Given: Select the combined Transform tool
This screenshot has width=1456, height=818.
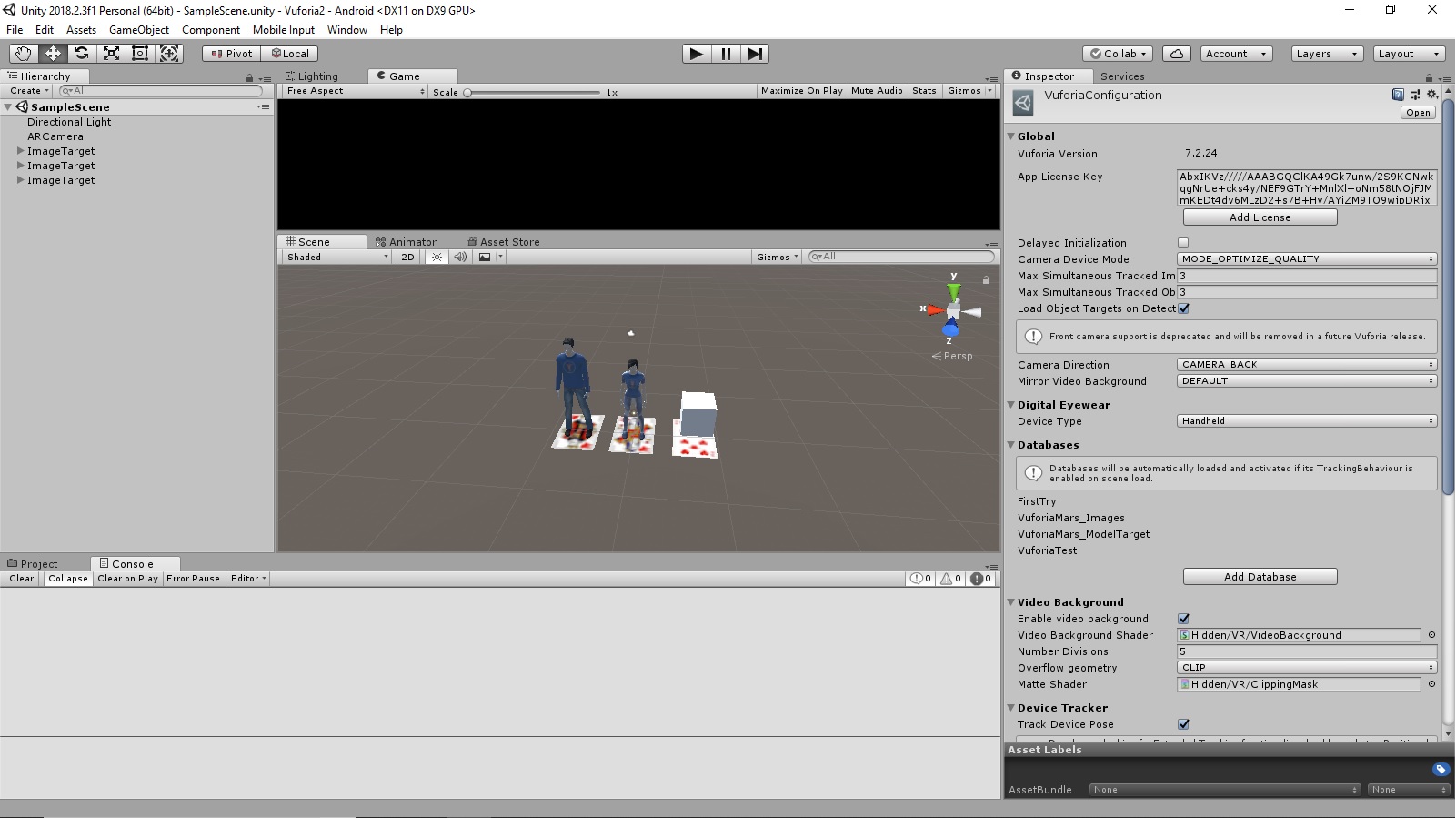Looking at the screenshot, I should [x=169, y=54].
